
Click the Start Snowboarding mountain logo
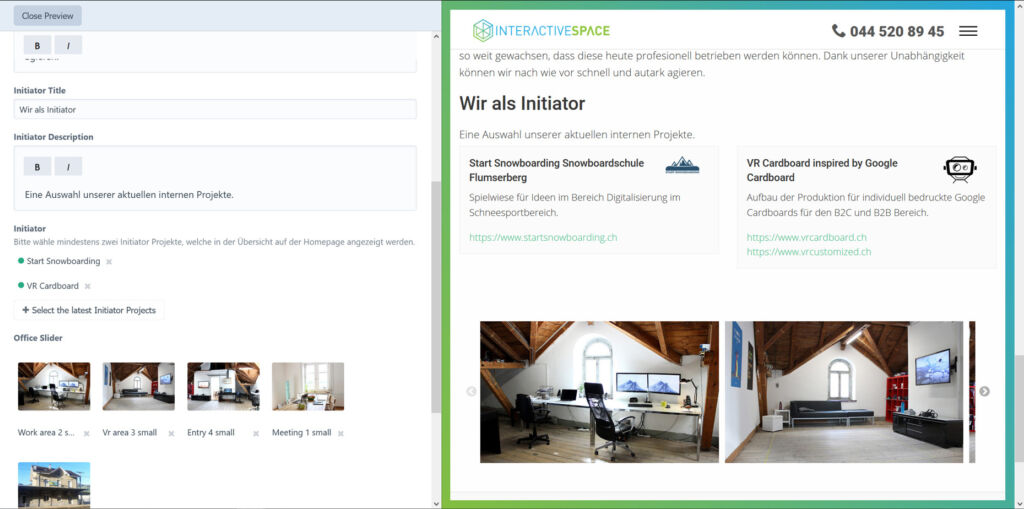click(x=682, y=165)
